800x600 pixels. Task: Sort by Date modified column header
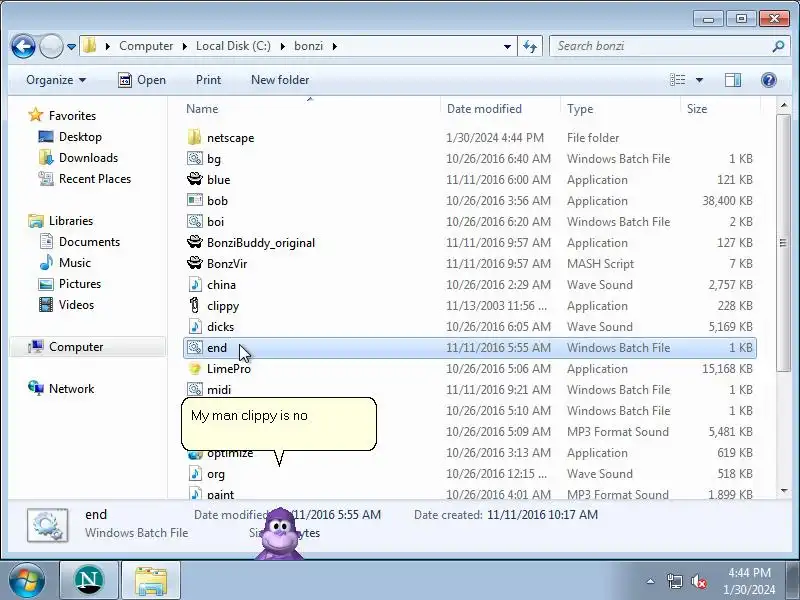pyautogui.click(x=500, y=109)
